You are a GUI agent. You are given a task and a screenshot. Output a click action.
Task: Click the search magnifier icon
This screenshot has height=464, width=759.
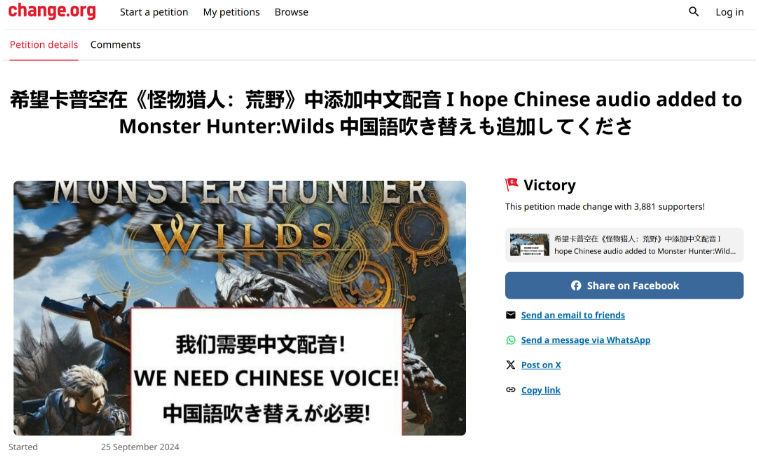(x=693, y=12)
